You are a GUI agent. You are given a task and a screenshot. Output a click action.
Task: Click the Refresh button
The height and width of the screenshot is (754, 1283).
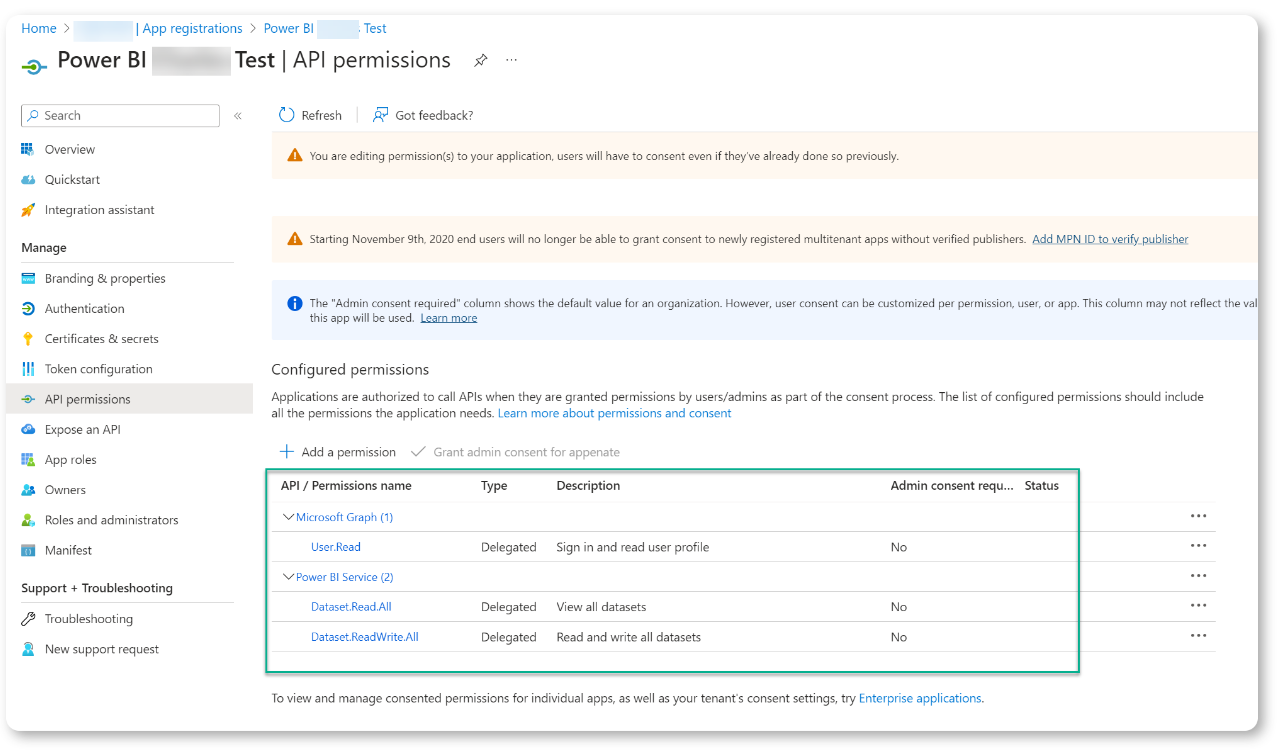[x=311, y=115]
